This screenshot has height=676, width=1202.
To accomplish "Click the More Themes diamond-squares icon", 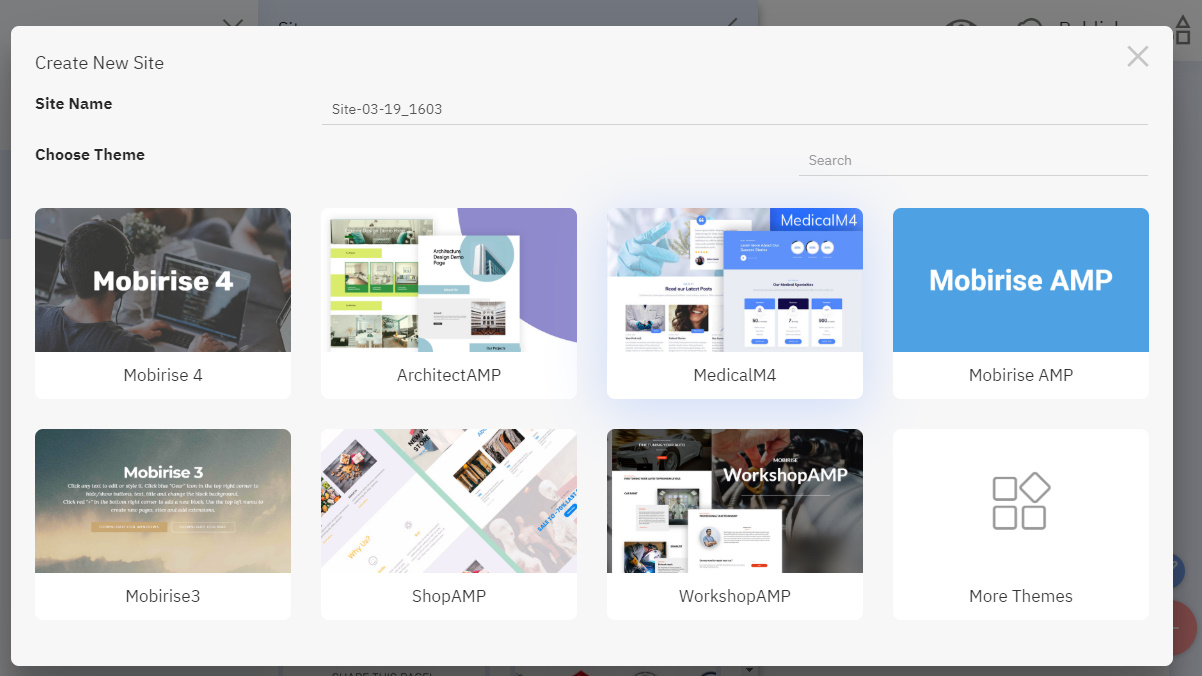I will click(1020, 501).
